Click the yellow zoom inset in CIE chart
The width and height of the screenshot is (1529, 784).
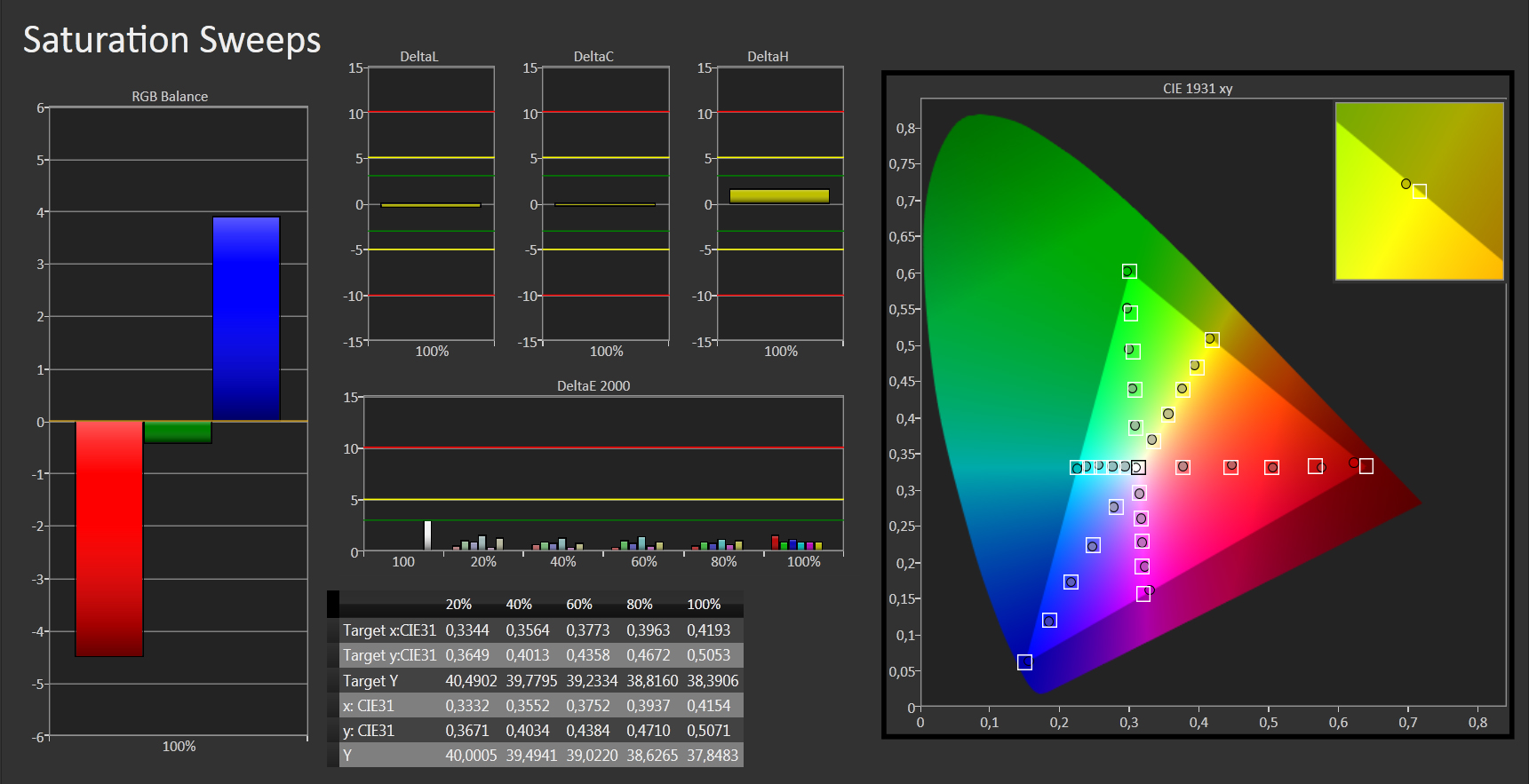tap(1419, 191)
